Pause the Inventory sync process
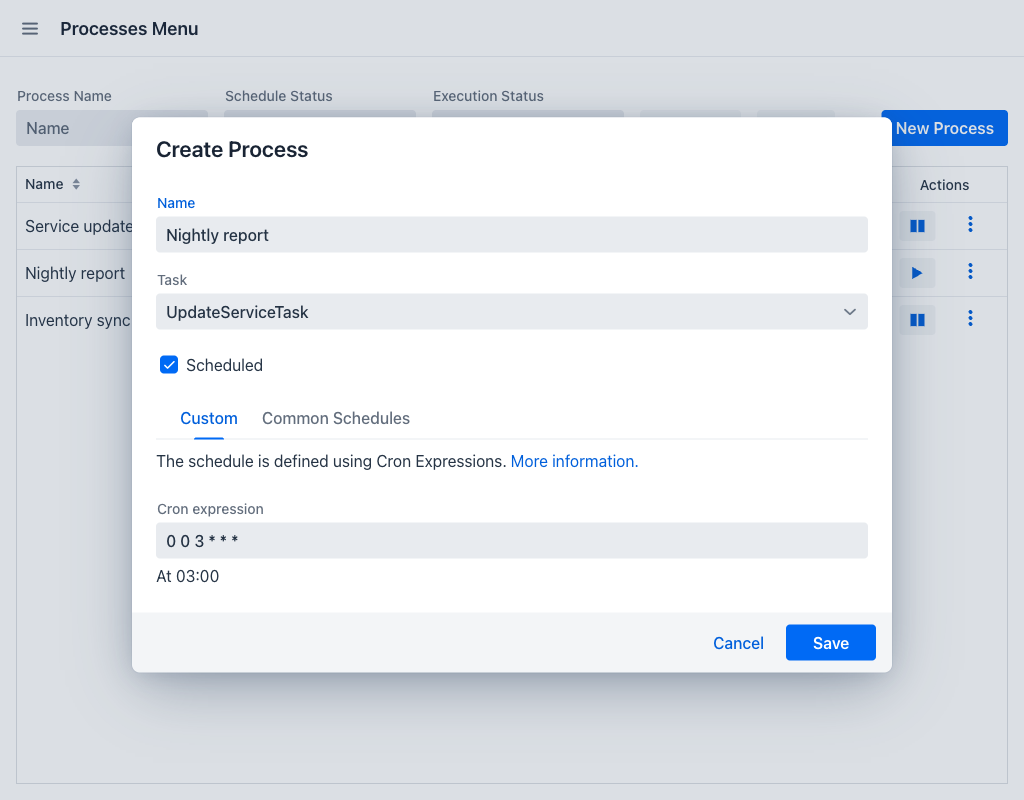Image resolution: width=1024 pixels, height=800 pixels. click(917, 320)
